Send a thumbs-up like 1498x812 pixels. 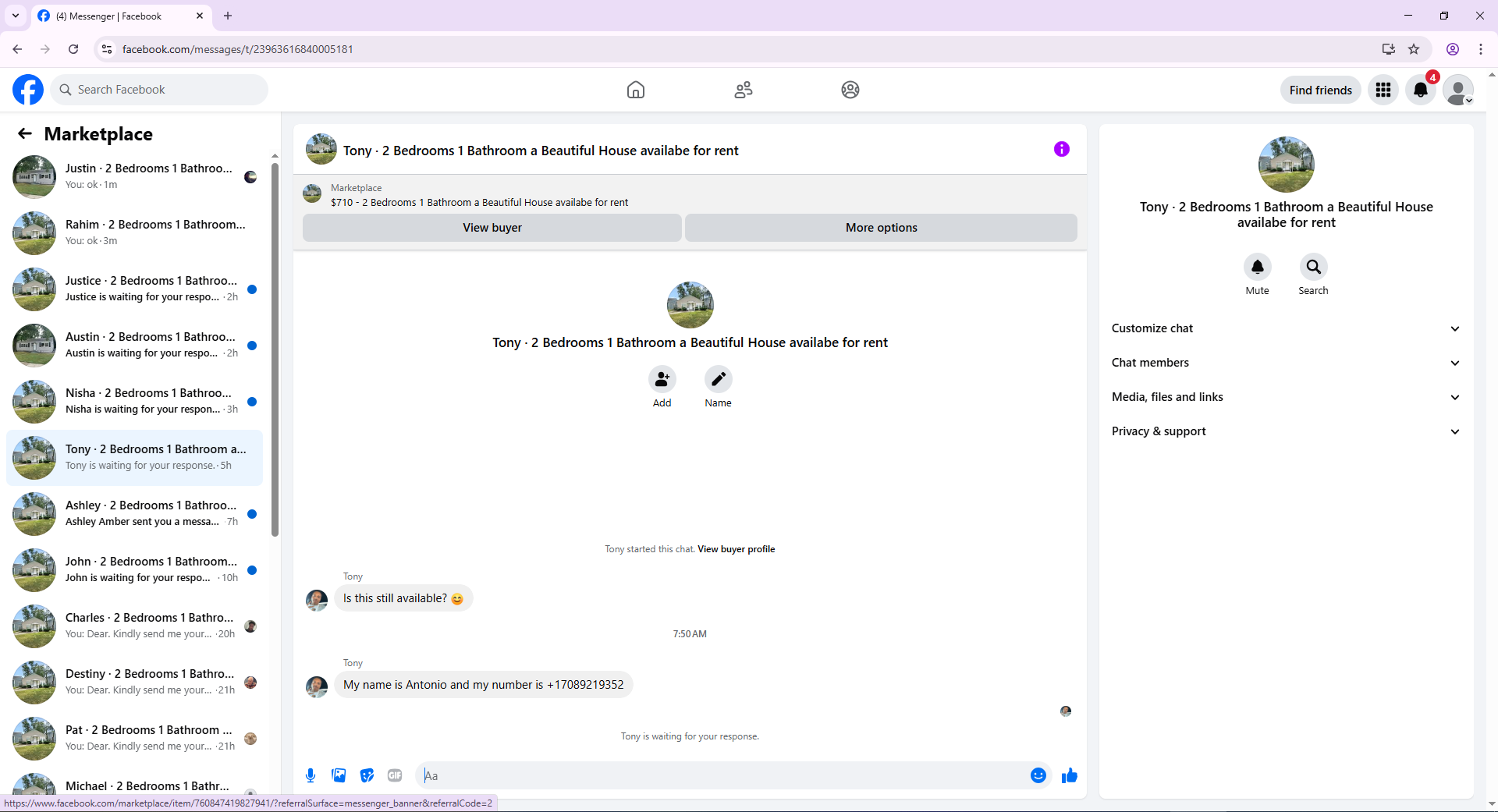coord(1070,775)
